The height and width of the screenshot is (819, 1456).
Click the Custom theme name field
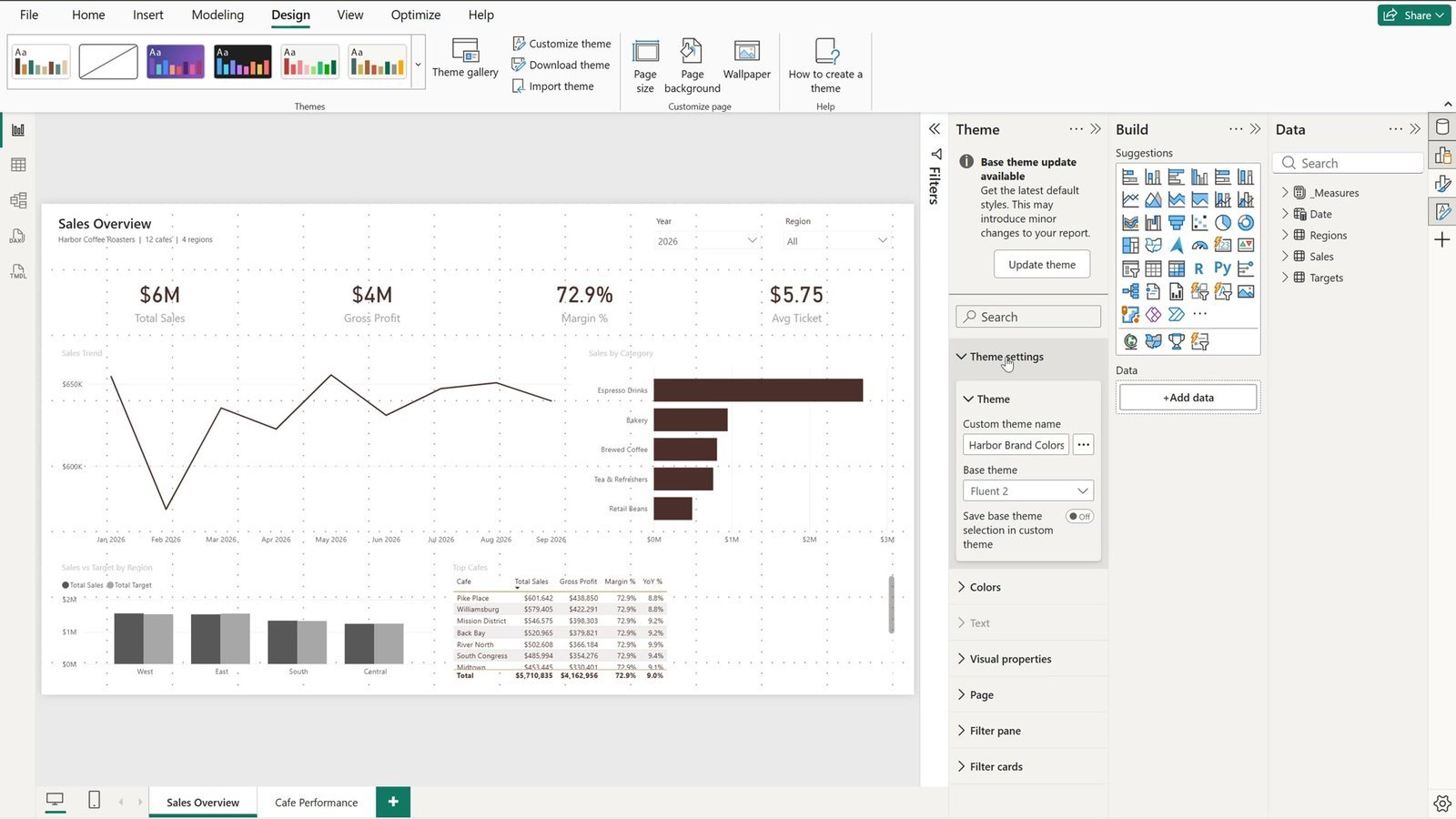click(x=1016, y=445)
